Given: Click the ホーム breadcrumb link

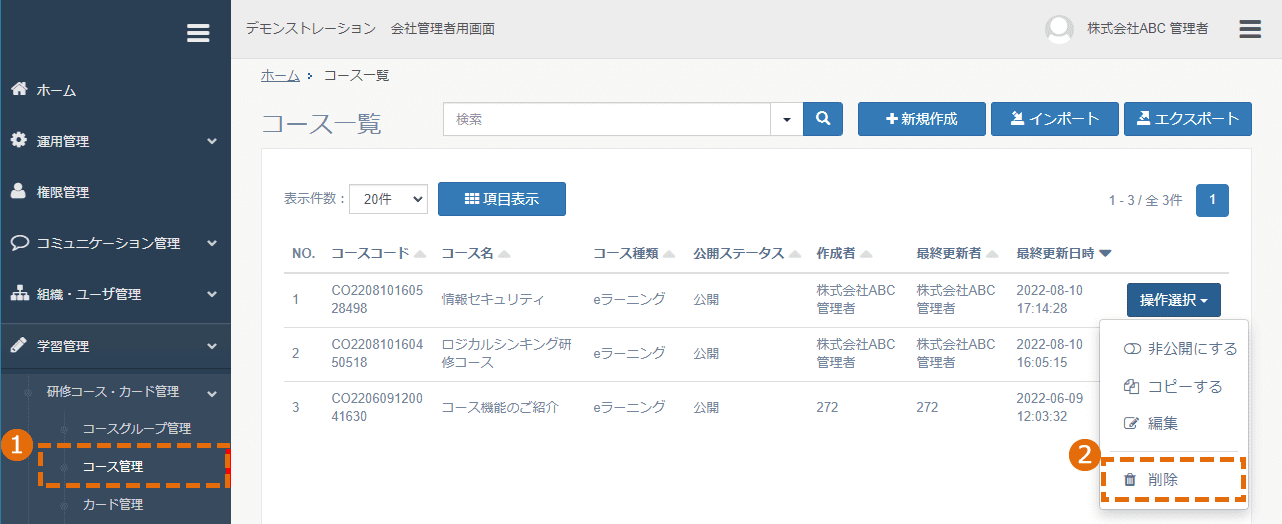Looking at the screenshot, I should coord(280,75).
